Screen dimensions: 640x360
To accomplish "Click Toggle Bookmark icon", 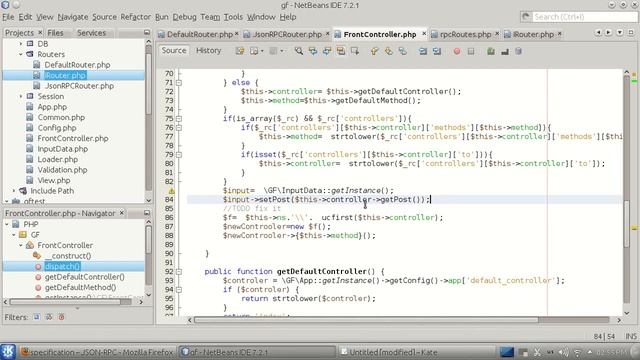I will coord(402,51).
